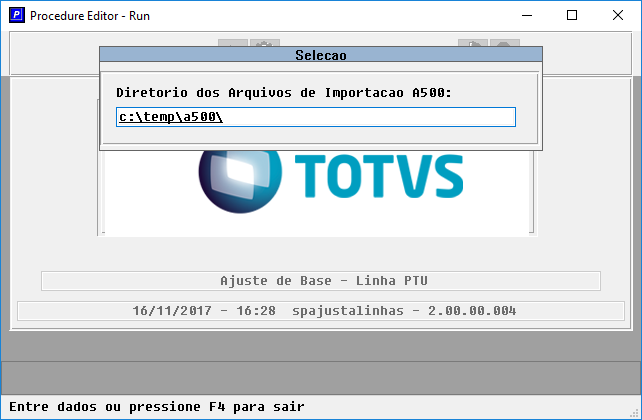Click the Procedure Editor app icon in title bar
Viewport: 642px width, 420px height.
click(x=17, y=16)
